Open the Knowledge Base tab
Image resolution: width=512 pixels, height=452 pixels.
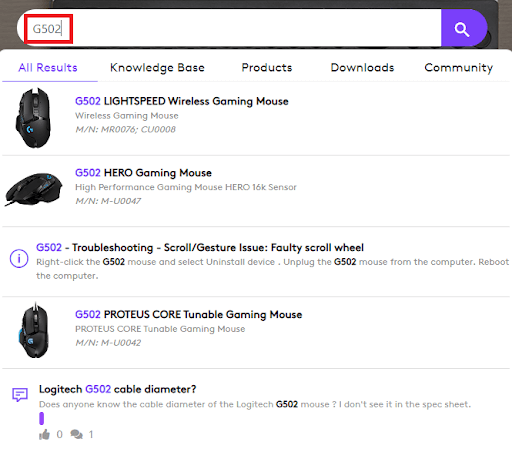[157, 68]
